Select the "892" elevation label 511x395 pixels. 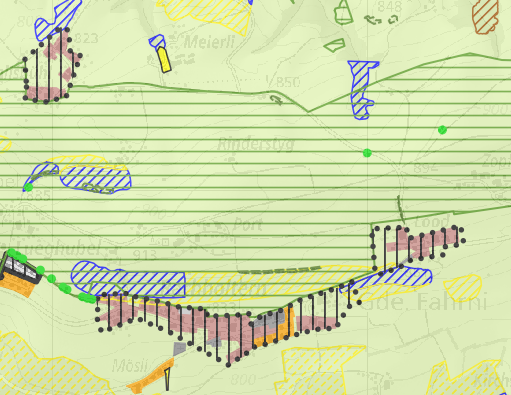point(425,167)
